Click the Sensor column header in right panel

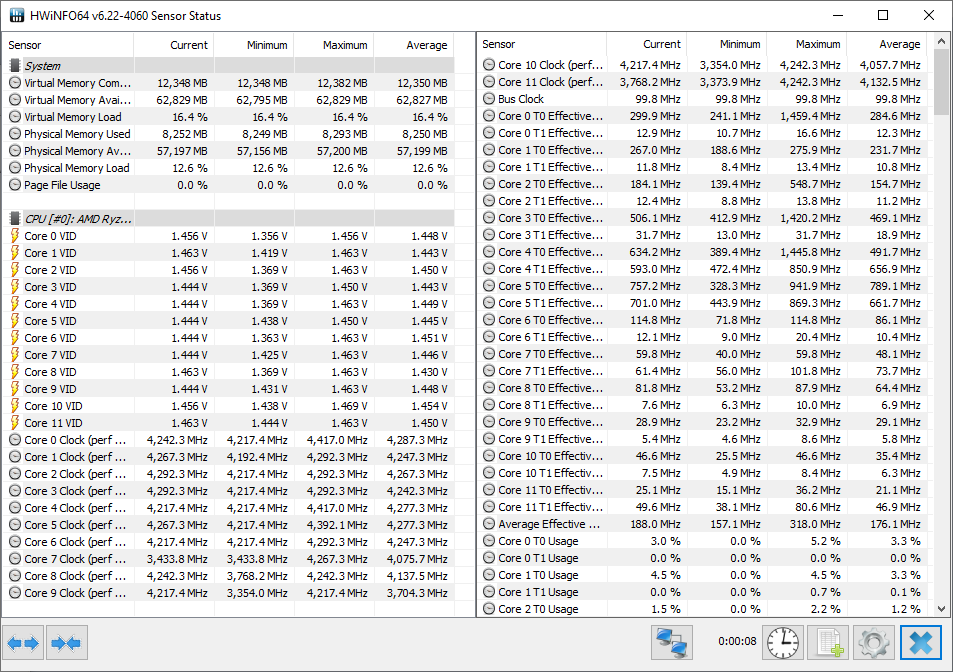coord(542,44)
